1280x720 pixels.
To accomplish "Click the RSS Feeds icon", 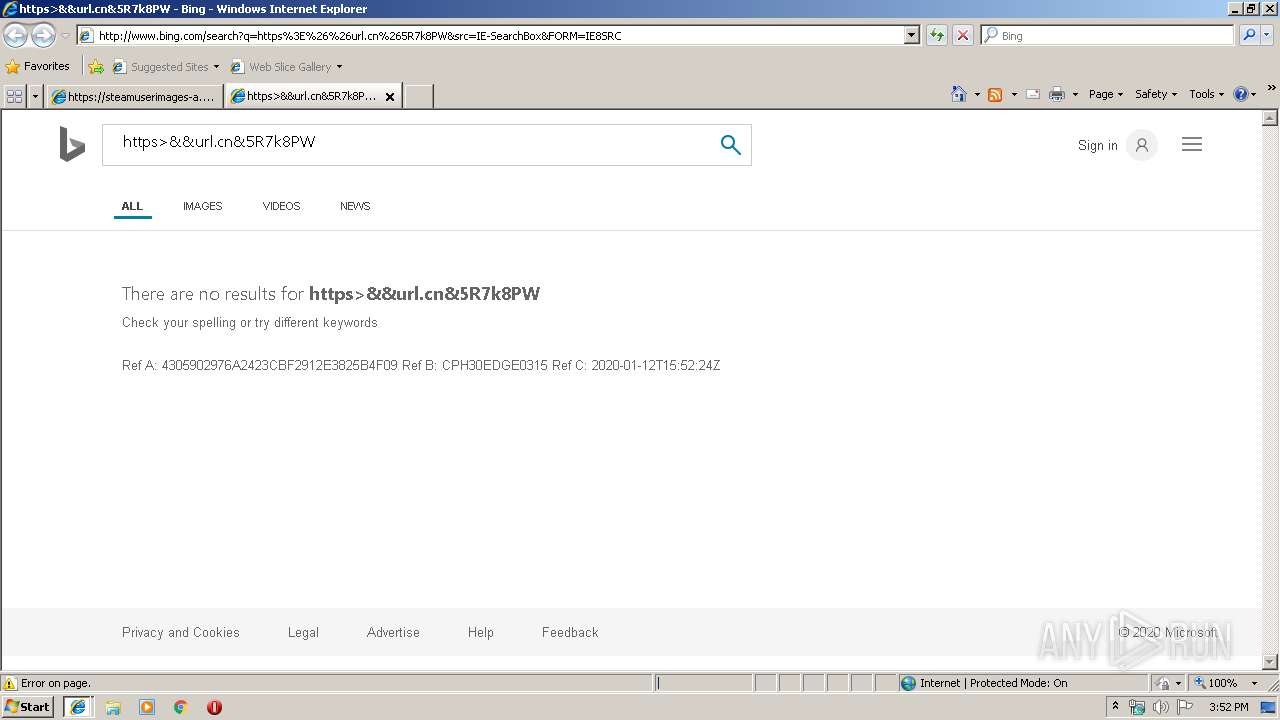I will pyautogui.click(x=995, y=94).
